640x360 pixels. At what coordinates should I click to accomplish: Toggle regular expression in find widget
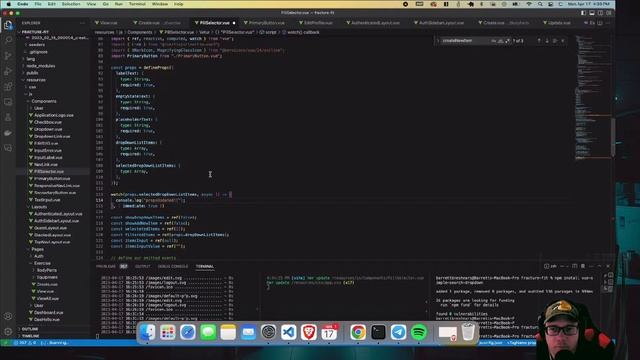507,41
